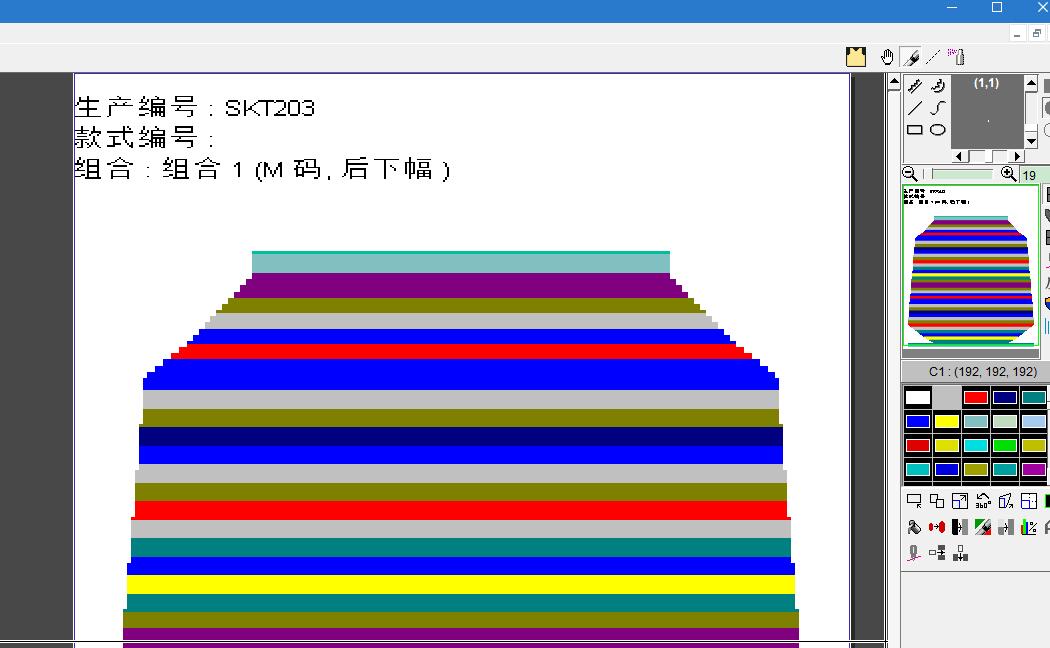Select the olive swatch in fourth palette row
The image size is (1050, 648).
[x=976, y=469]
